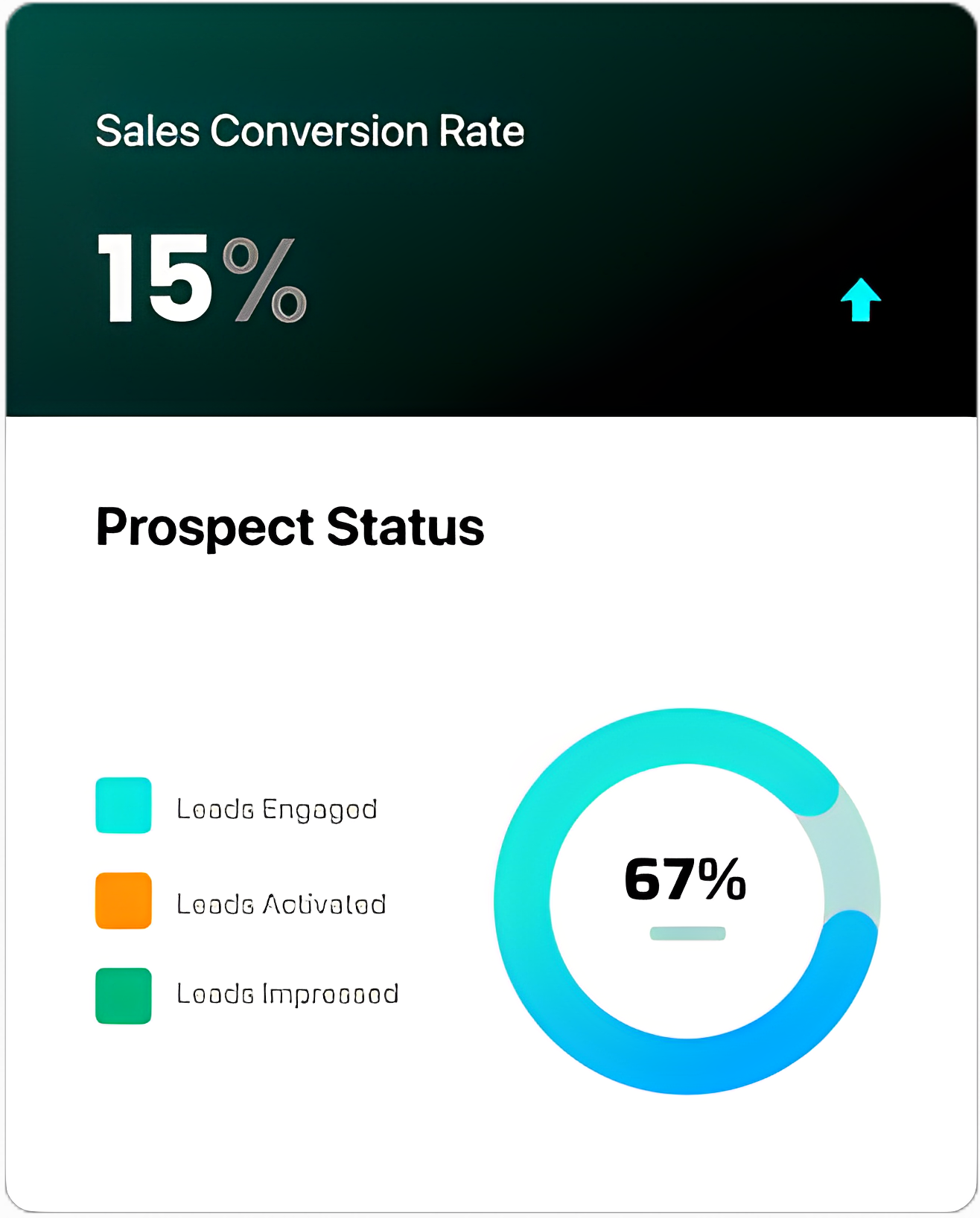Select the orange Leads Activated legend swatch

[x=124, y=901]
